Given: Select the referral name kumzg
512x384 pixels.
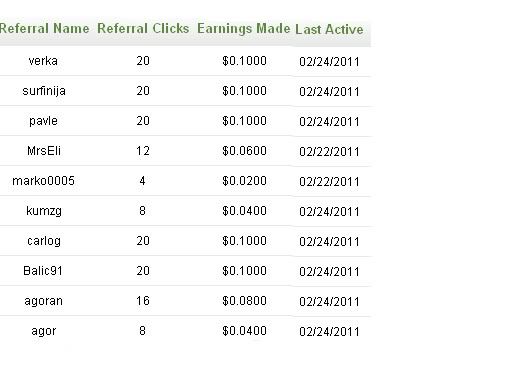Looking at the screenshot, I should [x=44, y=211].
